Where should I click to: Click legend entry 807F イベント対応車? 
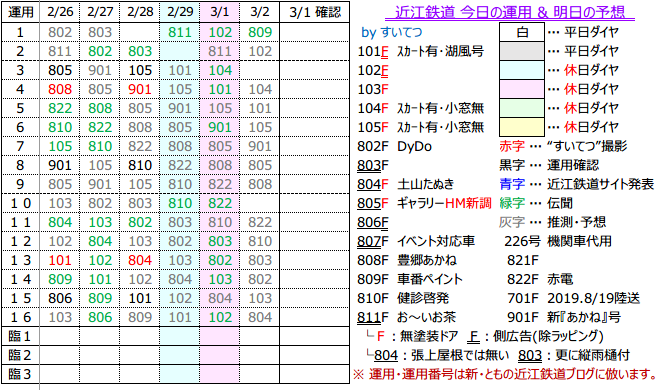point(416,241)
